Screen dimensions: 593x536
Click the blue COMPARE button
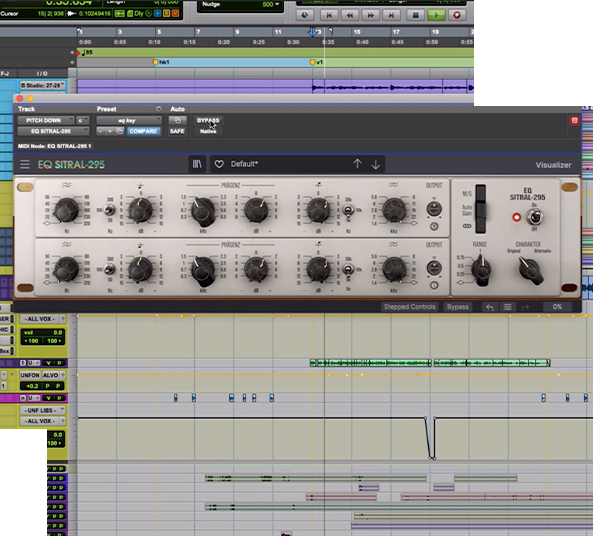143,131
